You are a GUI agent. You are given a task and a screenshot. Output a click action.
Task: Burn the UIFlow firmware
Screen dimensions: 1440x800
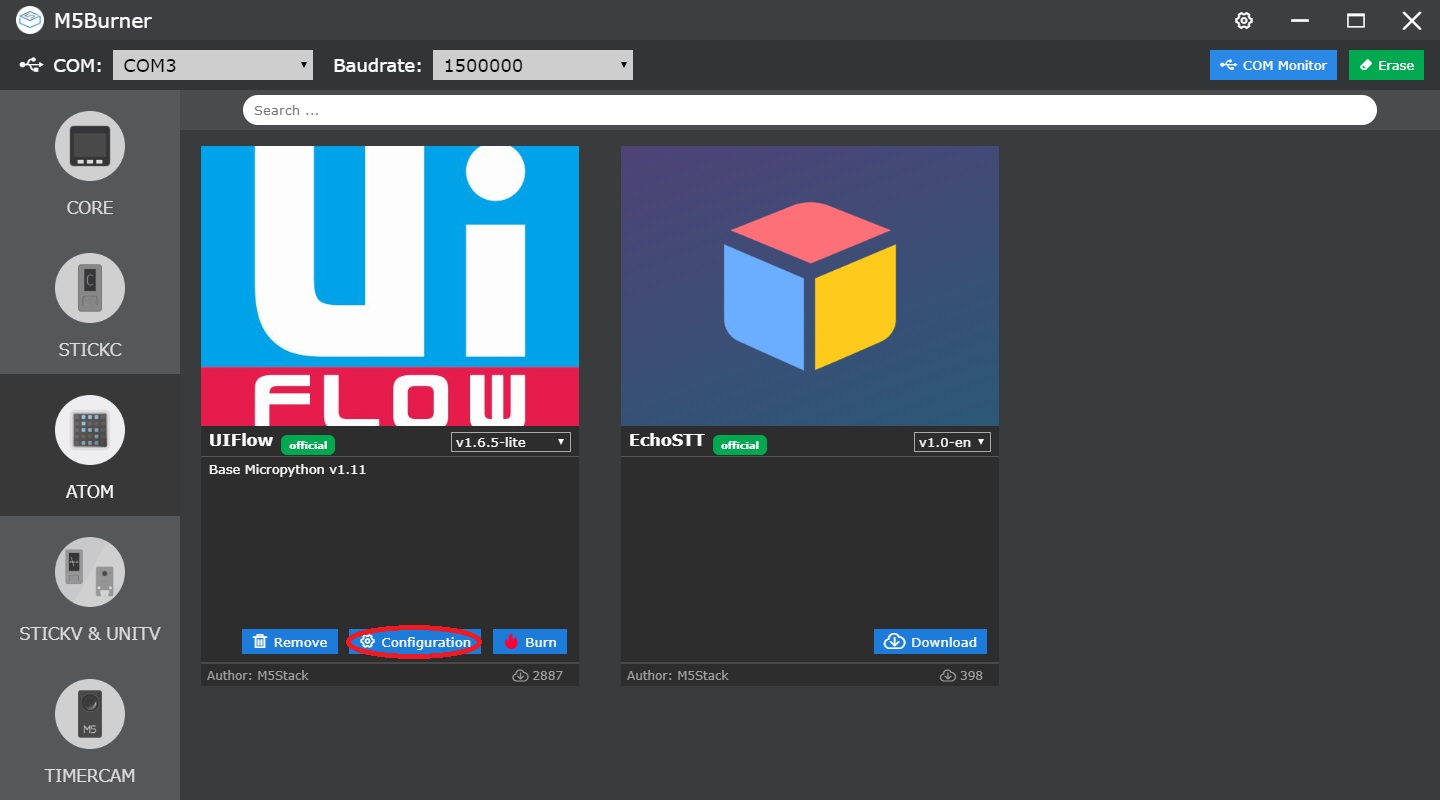click(529, 641)
